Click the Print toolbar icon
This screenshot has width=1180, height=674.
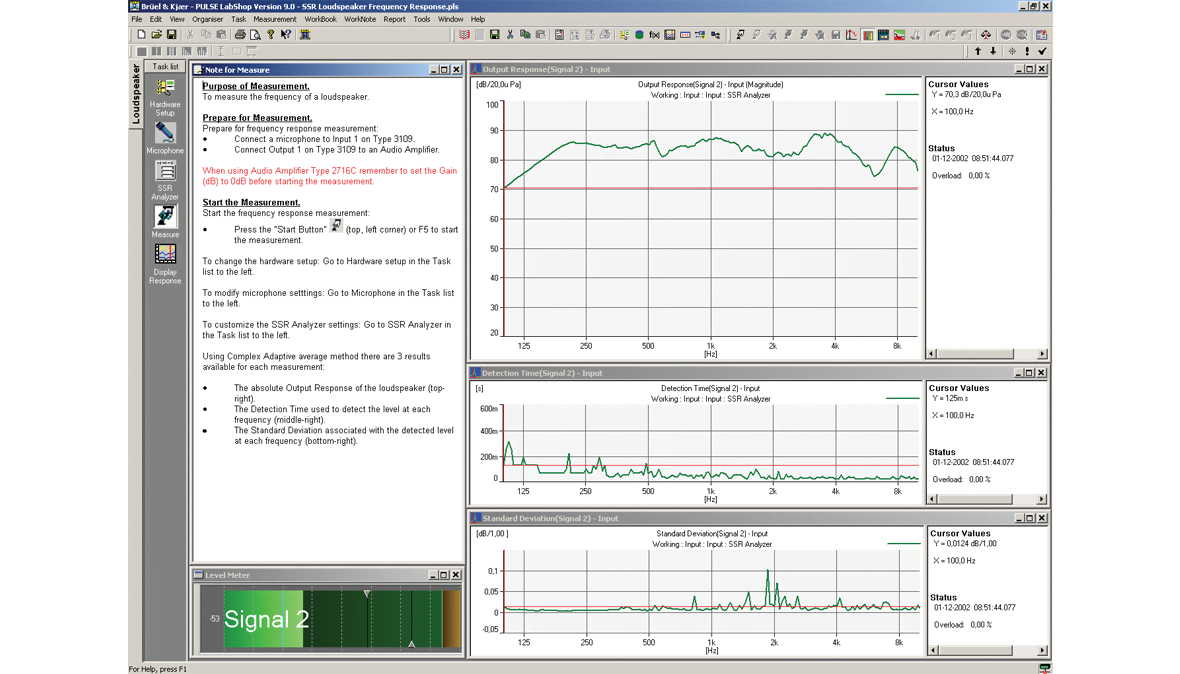(x=240, y=35)
